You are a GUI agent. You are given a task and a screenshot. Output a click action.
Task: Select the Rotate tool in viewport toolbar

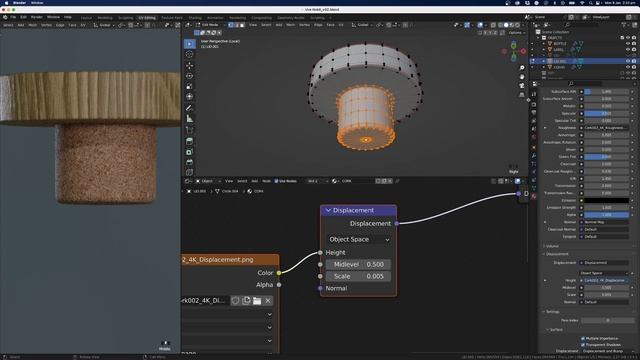pyautogui.click(x=189, y=76)
